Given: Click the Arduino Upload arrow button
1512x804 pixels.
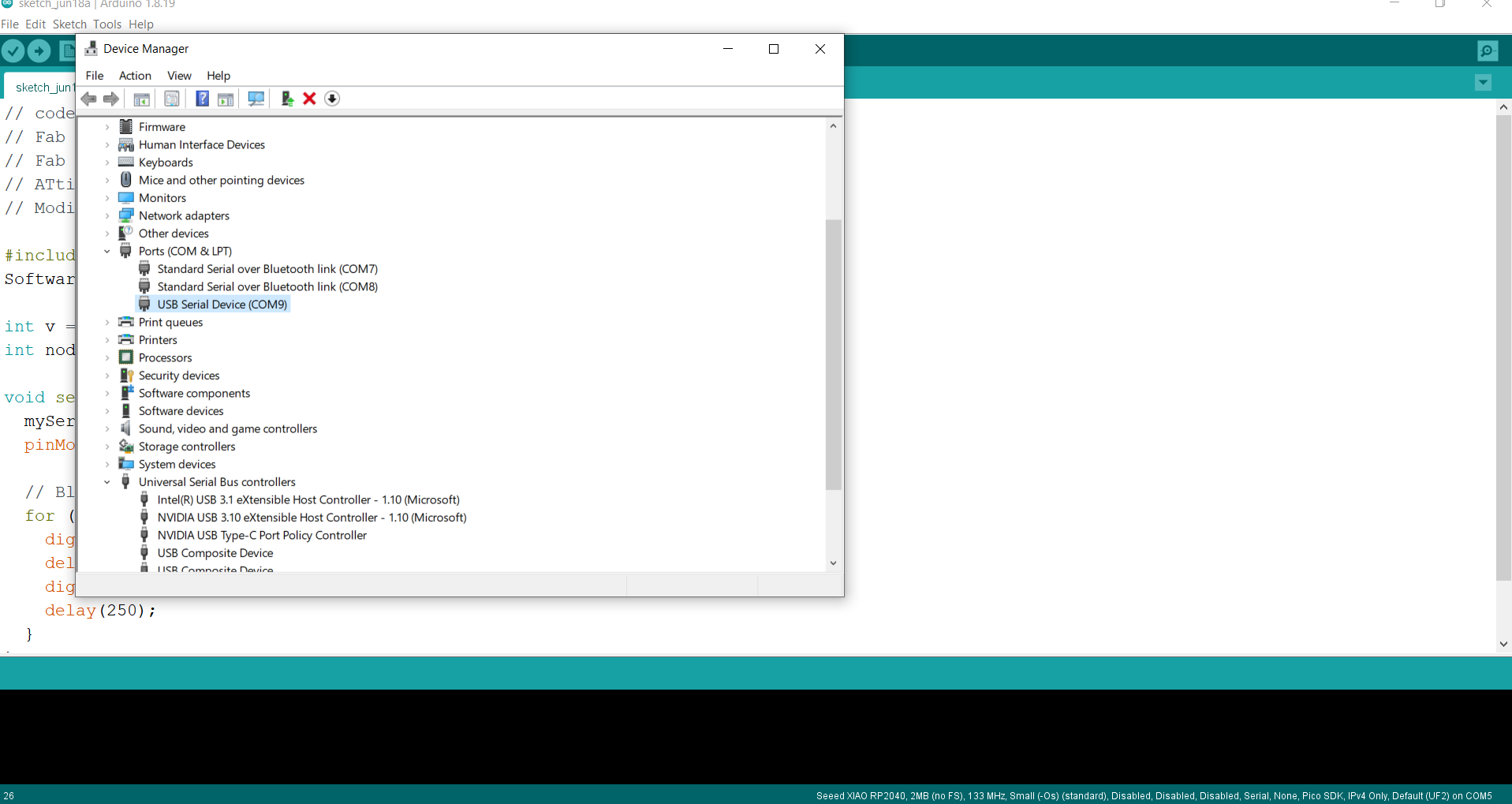Looking at the screenshot, I should [x=39, y=51].
